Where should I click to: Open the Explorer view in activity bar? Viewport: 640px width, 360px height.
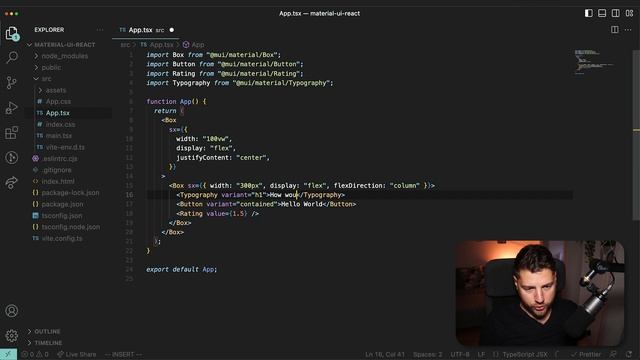12,33
